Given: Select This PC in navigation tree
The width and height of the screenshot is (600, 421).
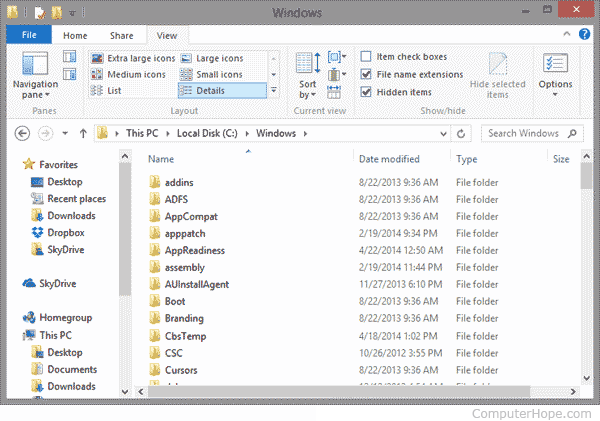Looking at the screenshot, I should 47,335.
